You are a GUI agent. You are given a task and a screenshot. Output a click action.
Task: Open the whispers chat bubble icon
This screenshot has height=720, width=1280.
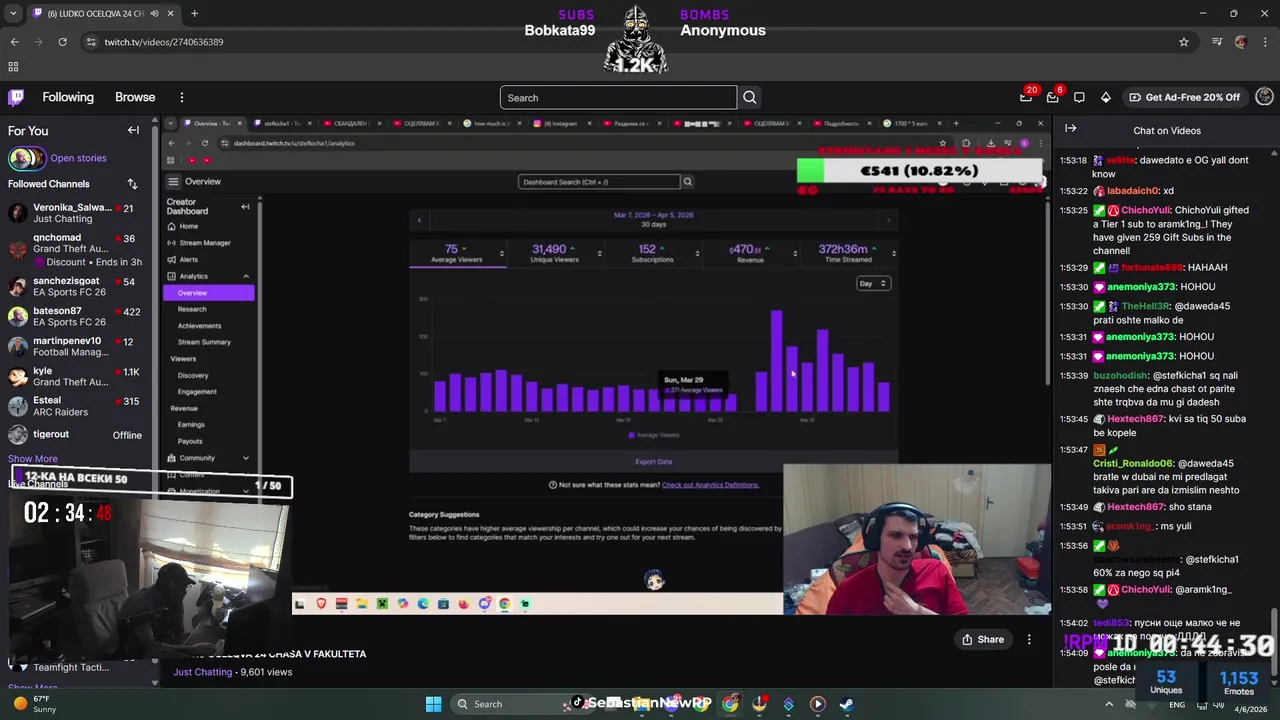(x=1079, y=97)
